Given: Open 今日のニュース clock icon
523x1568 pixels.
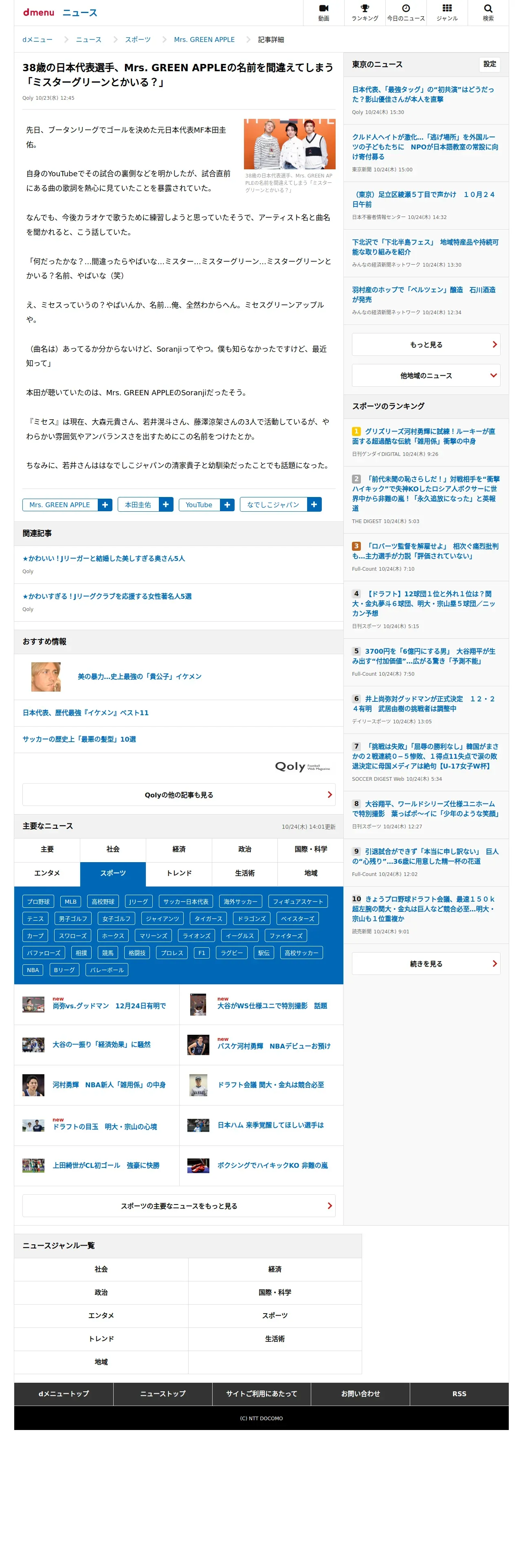Looking at the screenshot, I should point(406,12).
